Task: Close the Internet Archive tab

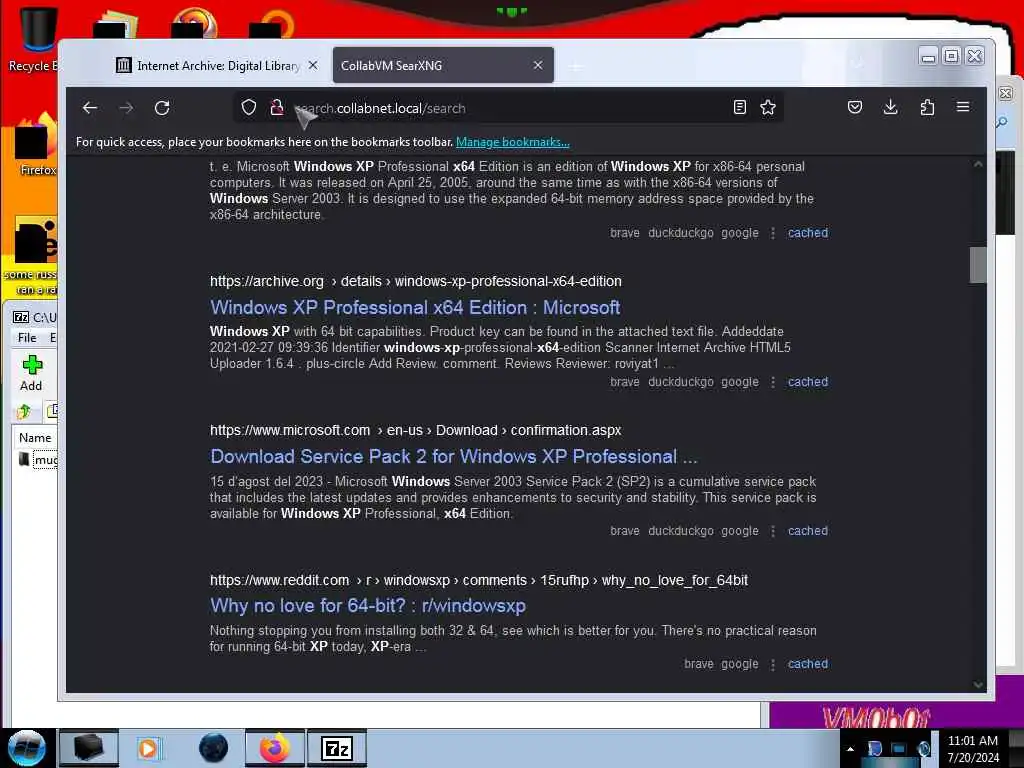Action: [x=313, y=65]
